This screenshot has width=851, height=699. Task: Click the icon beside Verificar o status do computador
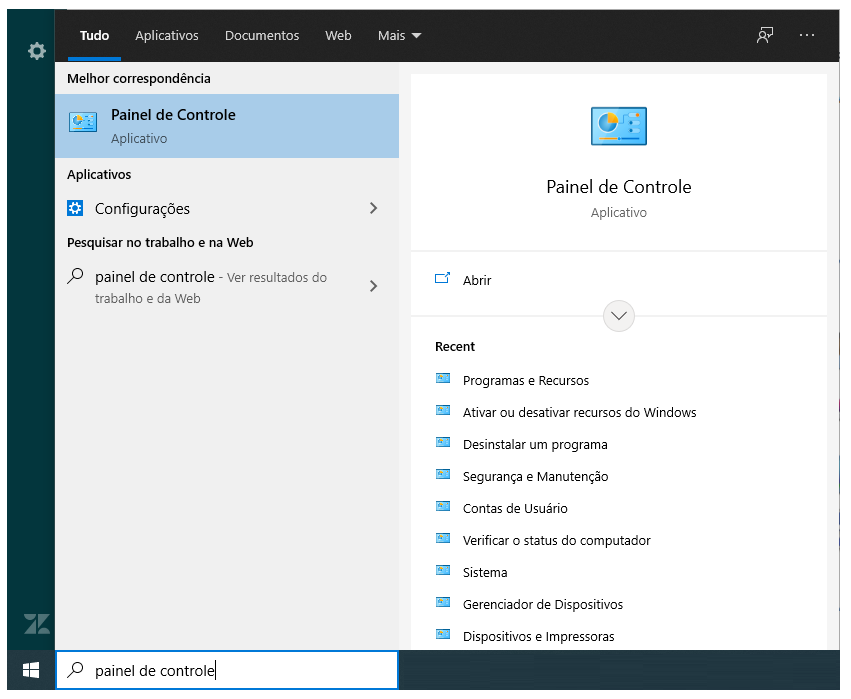pyautogui.click(x=443, y=538)
